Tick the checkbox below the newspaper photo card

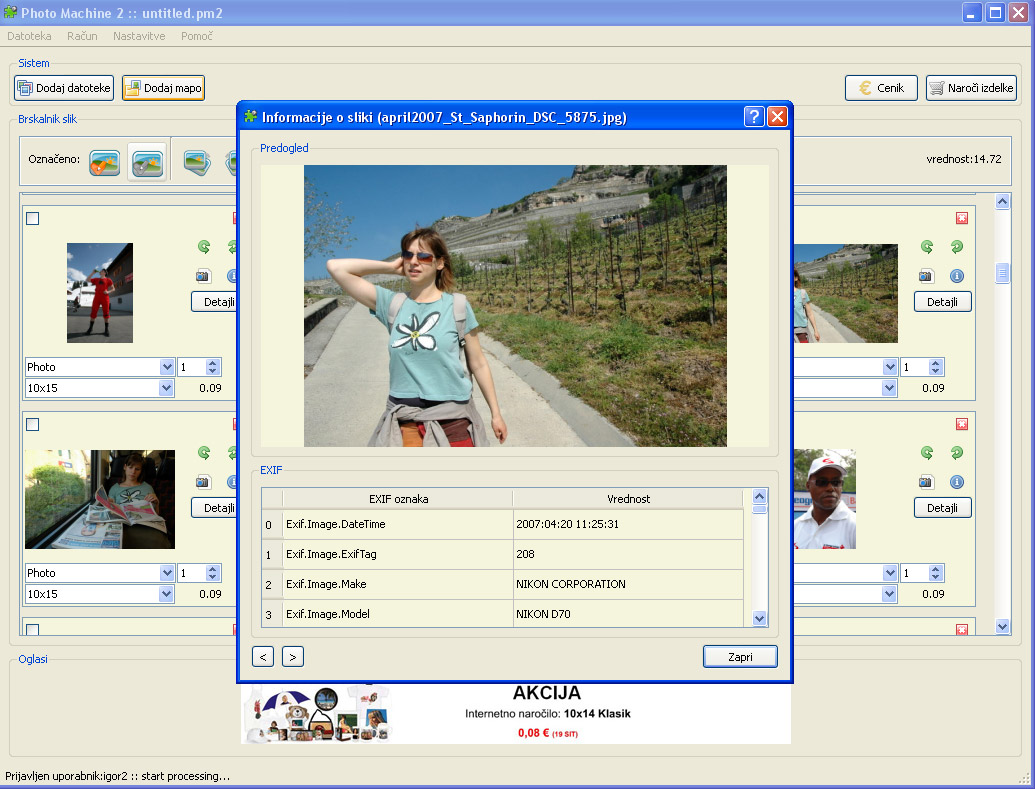(32, 630)
